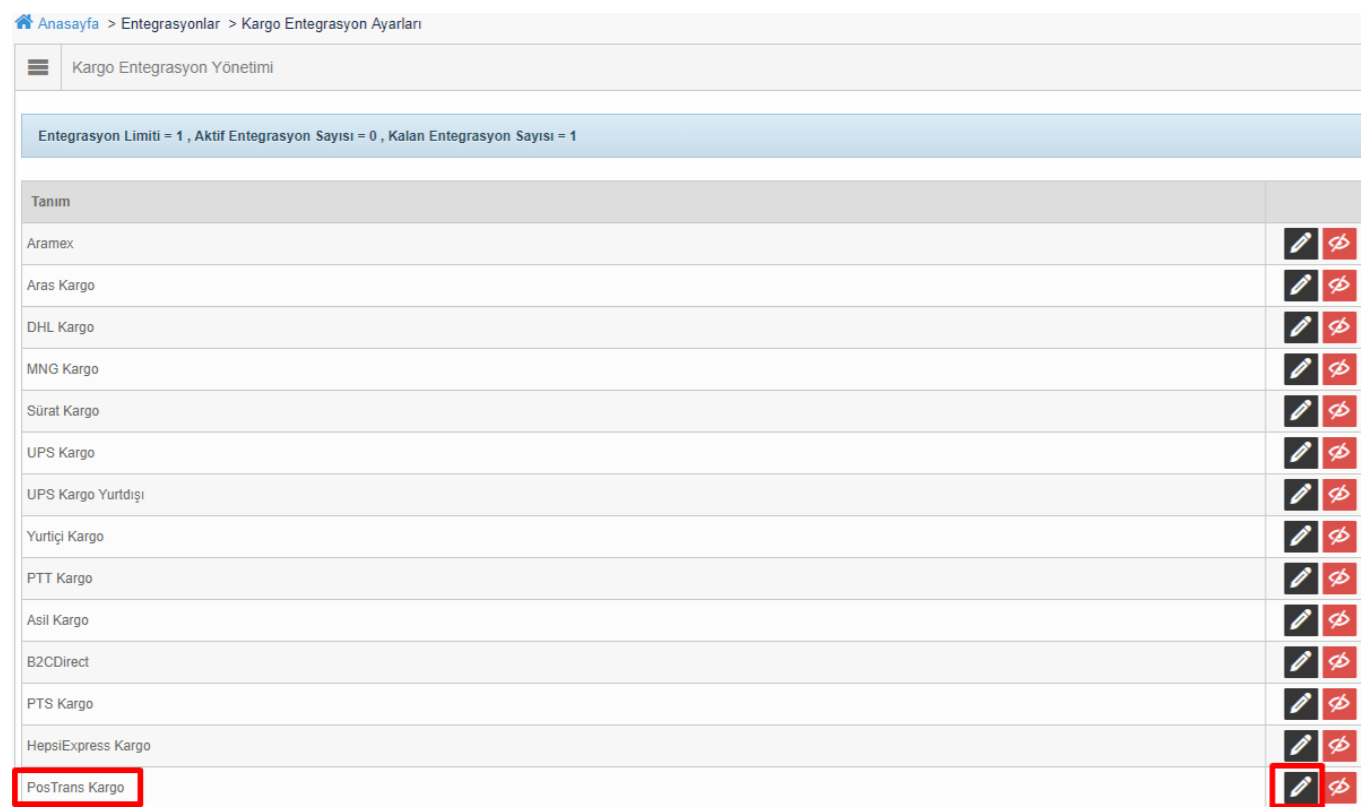Edit the Aramex integration with pencil icon
The image size is (1361, 810).
[x=1300, y=244]
